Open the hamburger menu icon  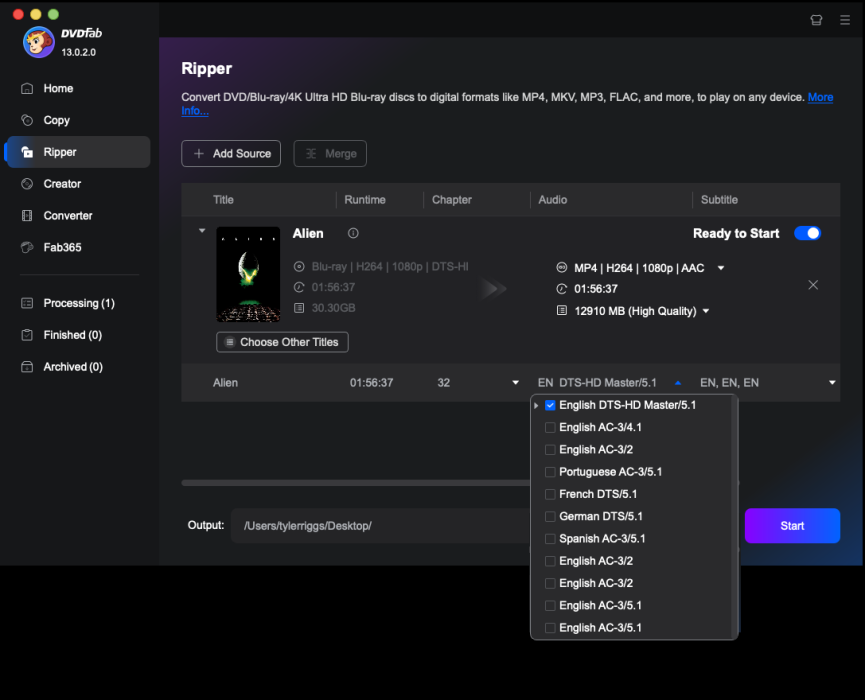(x=845, y=19)
